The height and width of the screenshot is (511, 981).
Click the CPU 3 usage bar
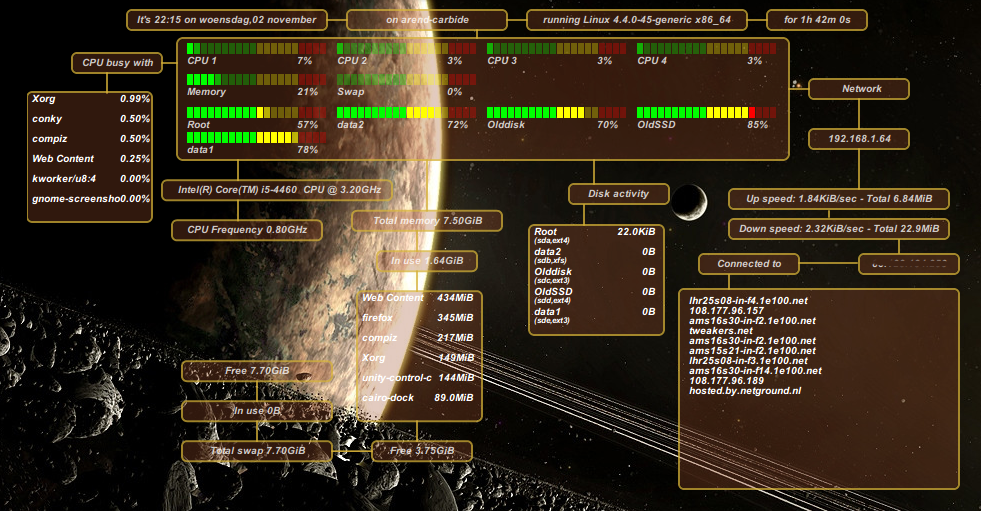coord(557,48)
